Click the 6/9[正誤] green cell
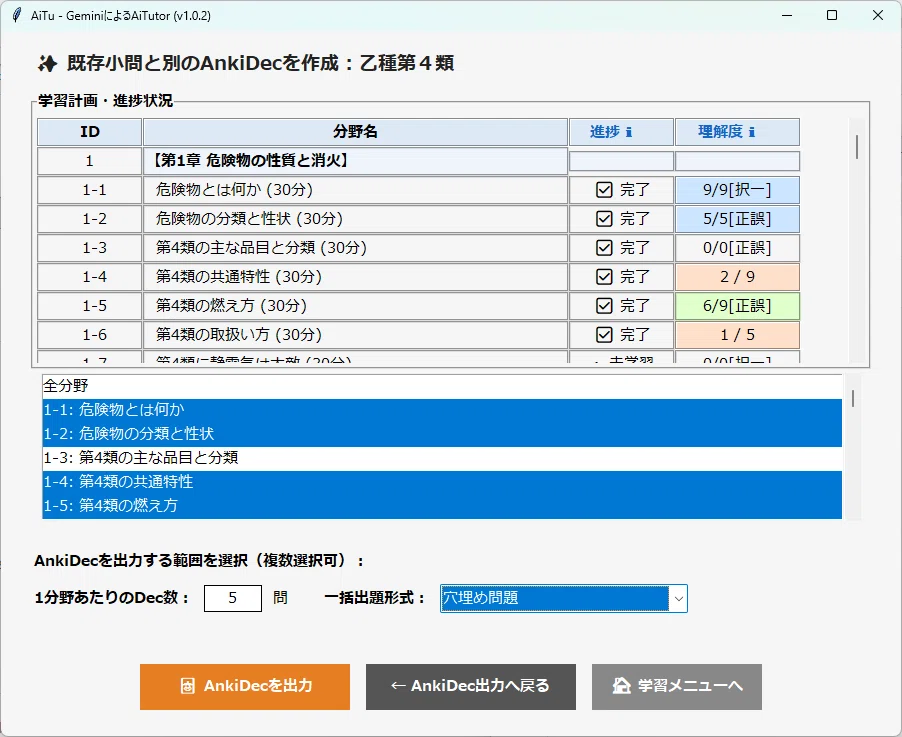The width and height of the screenshot is (902, 737). coord(737,306)
